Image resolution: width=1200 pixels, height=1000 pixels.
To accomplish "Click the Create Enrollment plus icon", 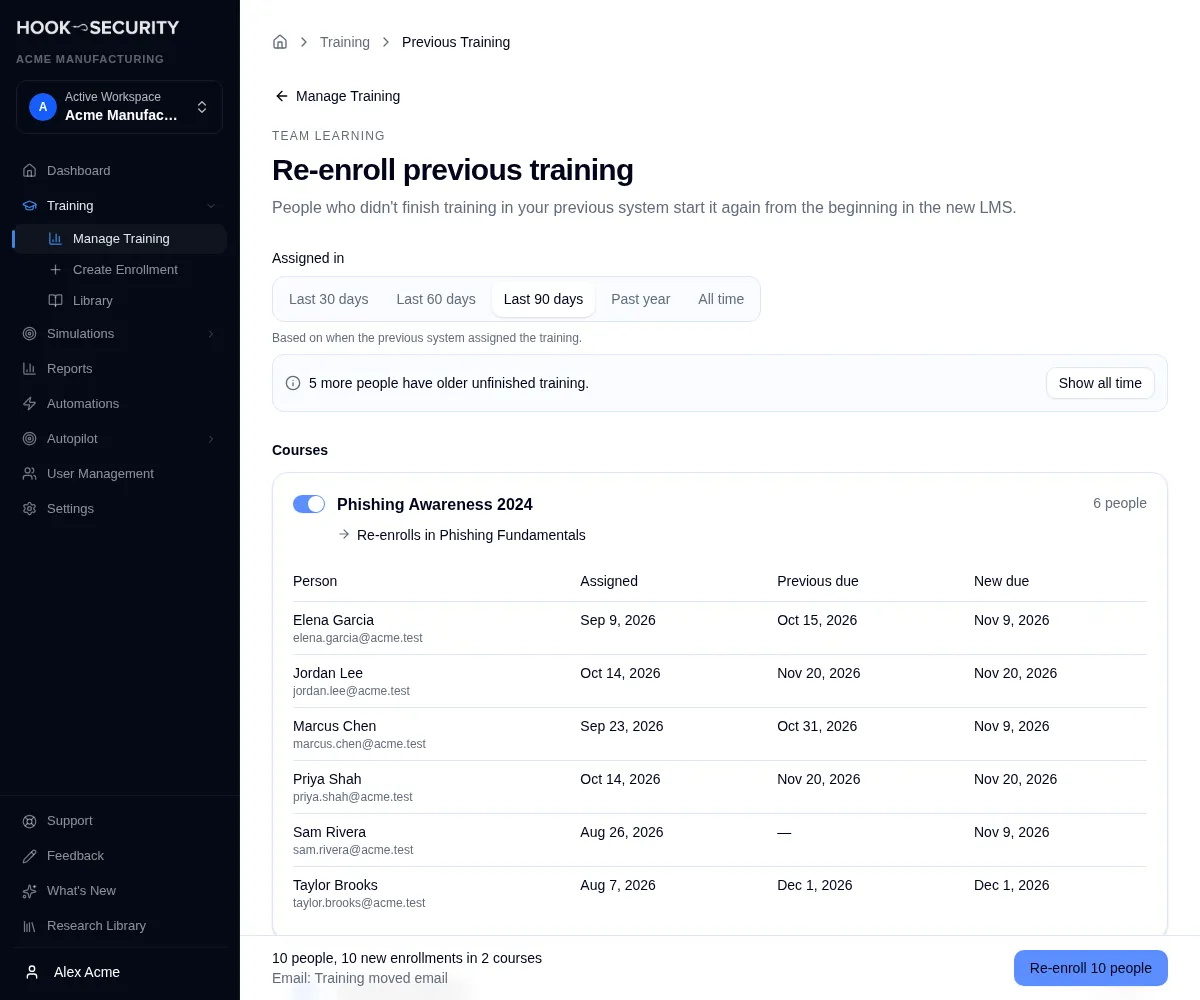I will (55, 270).
